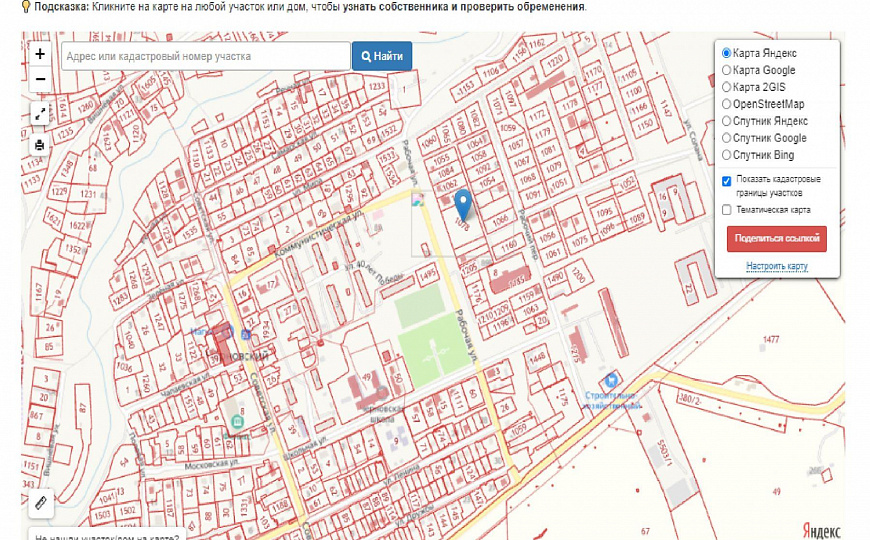Enable Тематическая карта checkbox
870x540 pixels.
727,210
